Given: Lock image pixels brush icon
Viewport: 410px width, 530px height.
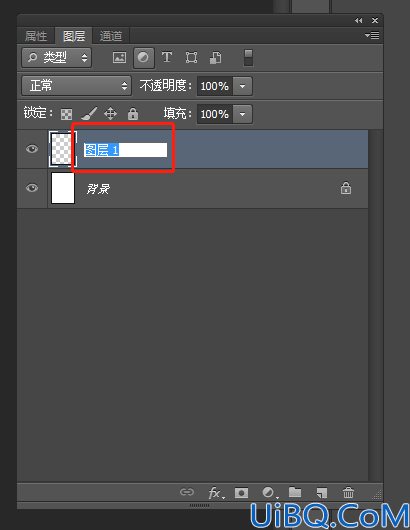Looking at the screenshot, I should coord(89,114).
